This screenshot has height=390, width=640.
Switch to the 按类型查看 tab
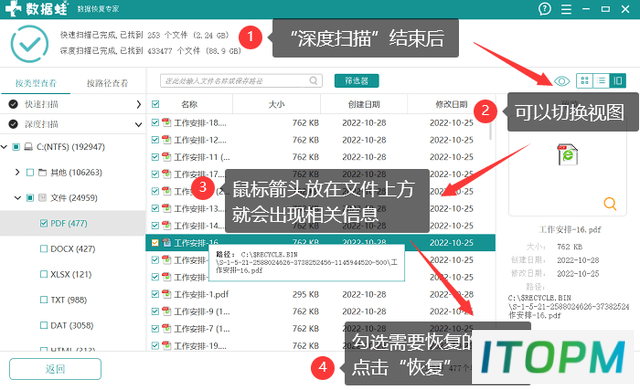(x=36, y=83)
